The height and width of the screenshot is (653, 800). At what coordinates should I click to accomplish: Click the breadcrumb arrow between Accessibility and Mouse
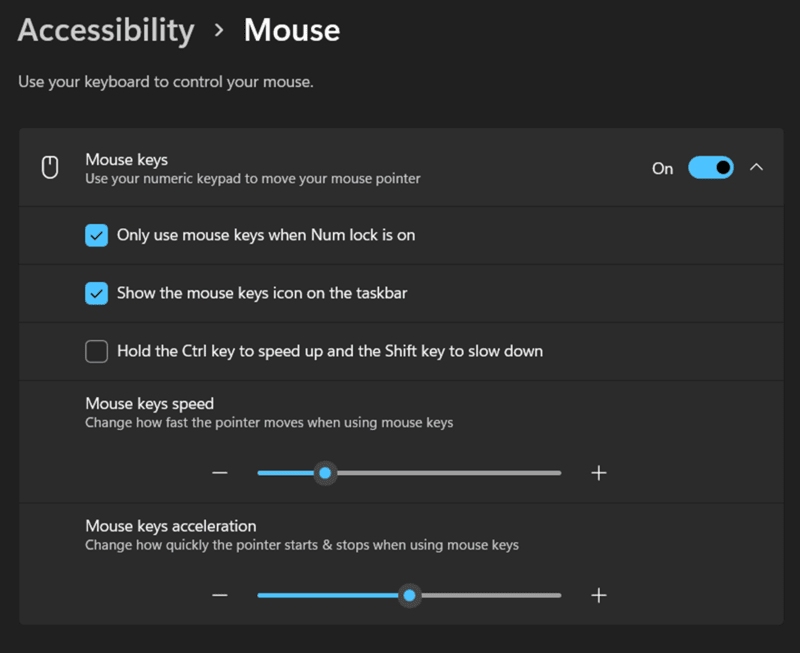(x=219, y=31)
